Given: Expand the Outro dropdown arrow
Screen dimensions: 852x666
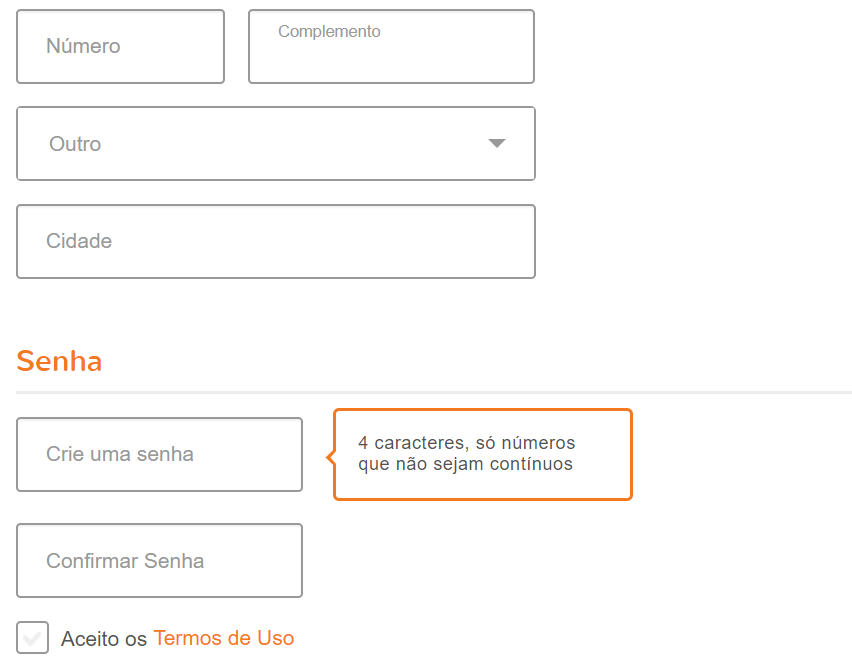Looking at the screenshot, I should [496, 144].
